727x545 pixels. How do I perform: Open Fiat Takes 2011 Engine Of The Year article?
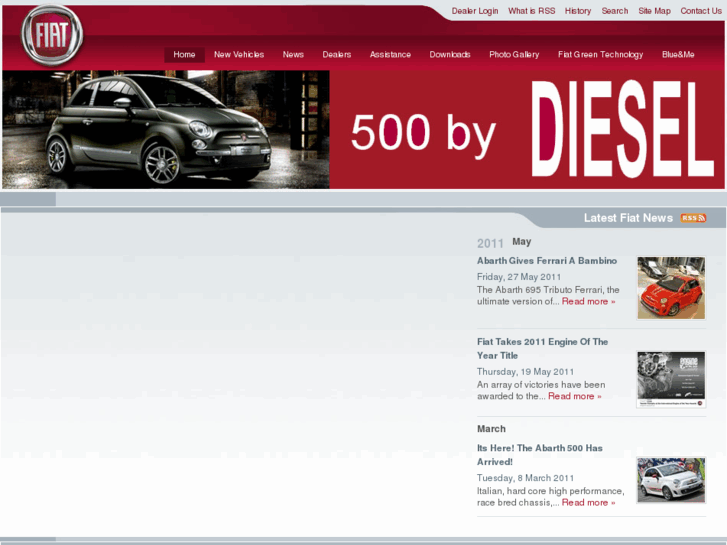pos(542,348)
